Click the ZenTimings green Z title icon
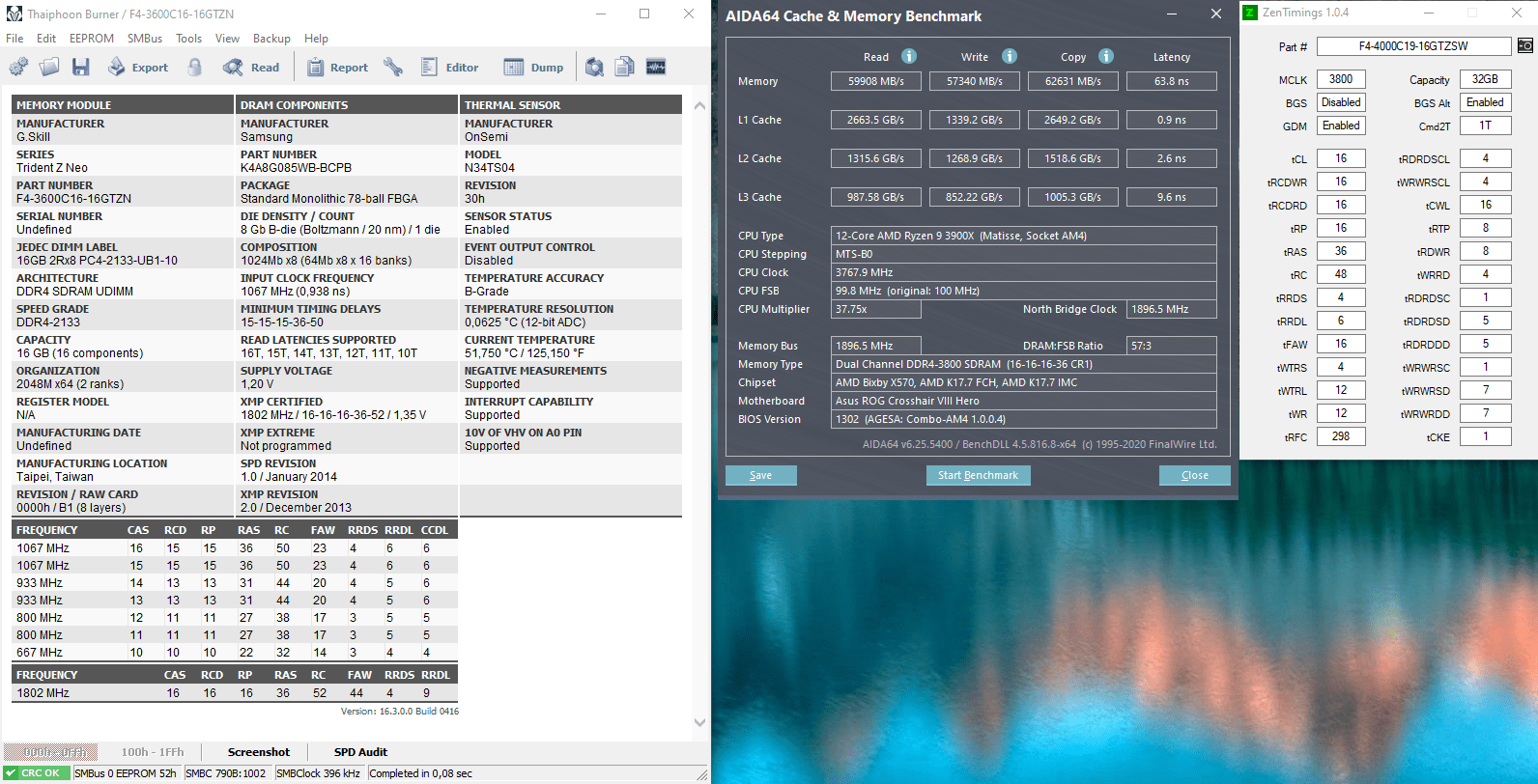This screenshot has height=784, width=1538. pyautogui.click(x=1250, y=13)
